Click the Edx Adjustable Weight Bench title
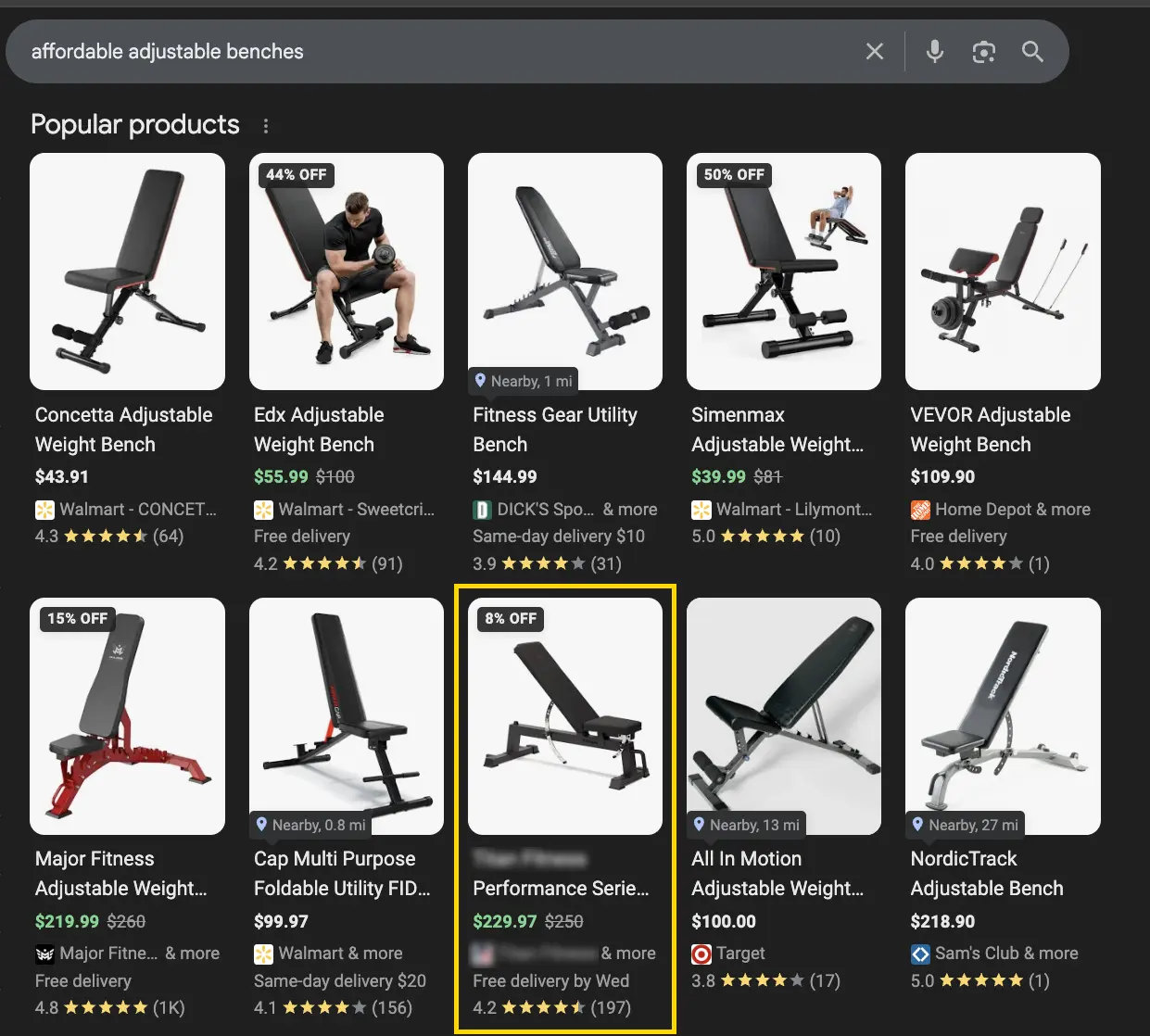Screen dimensions: 1150x1036 319,430
